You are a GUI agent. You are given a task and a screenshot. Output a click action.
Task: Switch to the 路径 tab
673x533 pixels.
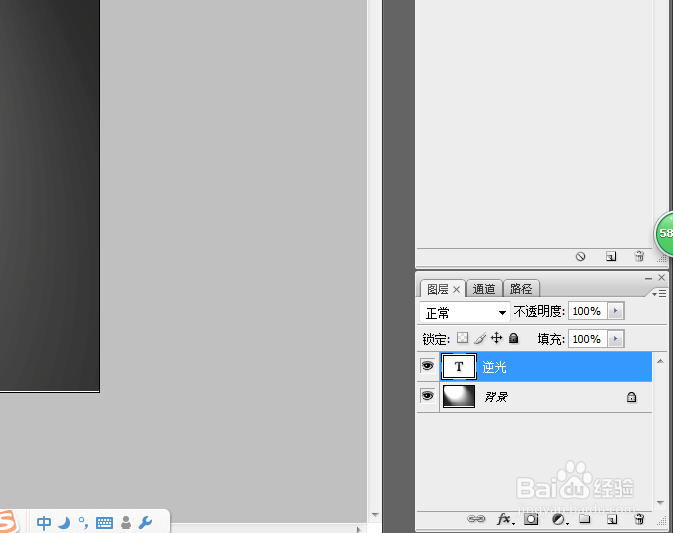521,289
